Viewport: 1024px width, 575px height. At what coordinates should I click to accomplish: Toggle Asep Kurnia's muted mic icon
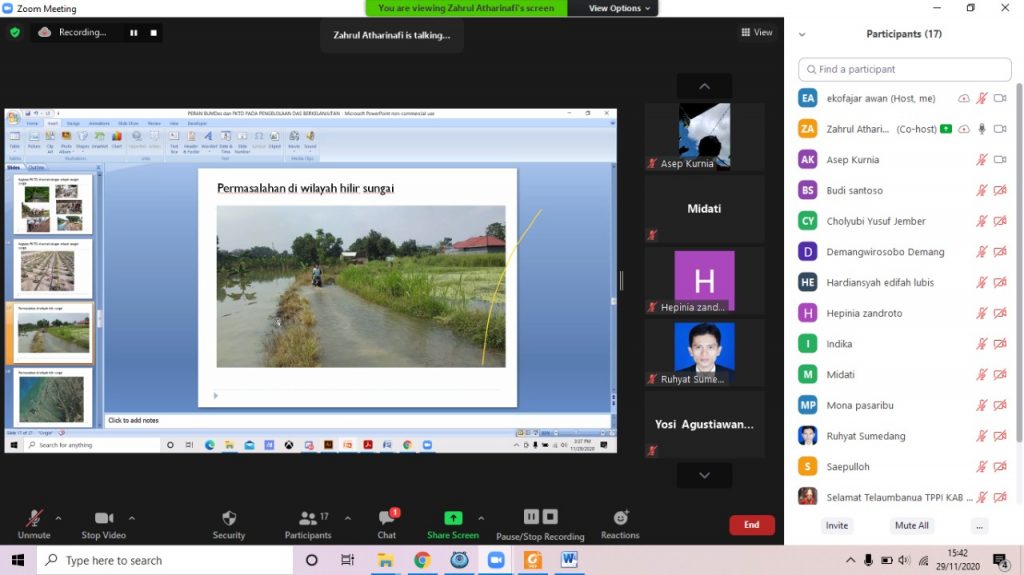[x=981, y=159]
